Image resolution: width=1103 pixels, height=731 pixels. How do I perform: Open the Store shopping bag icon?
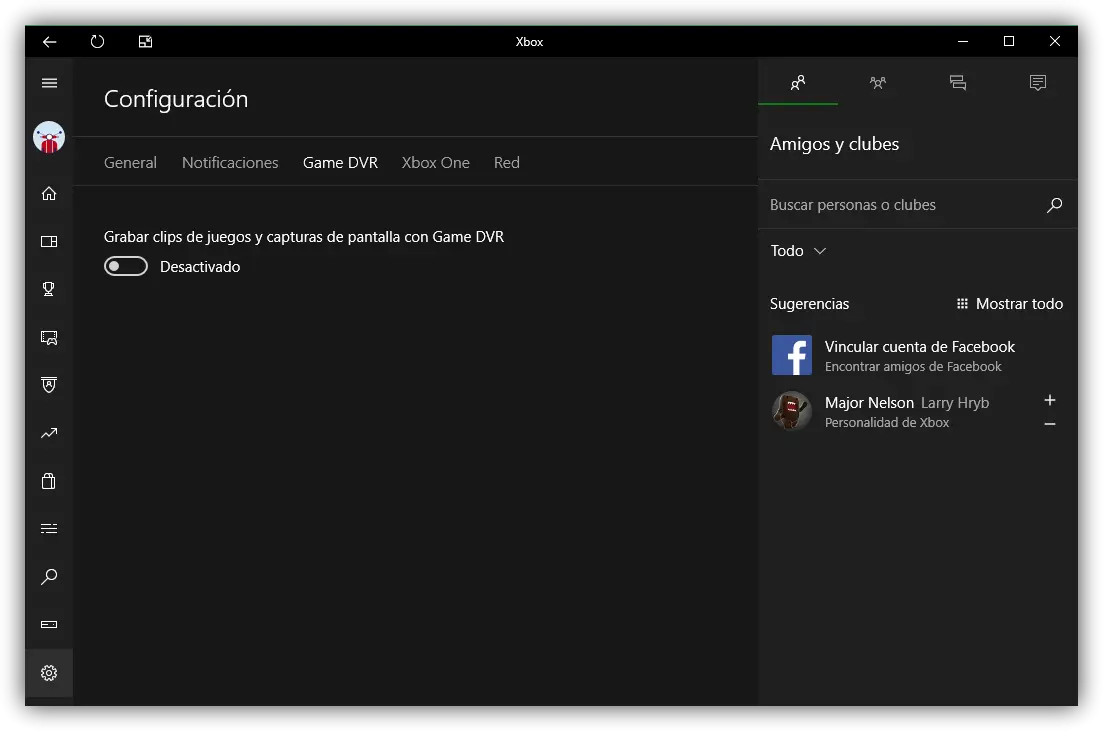tap(49, 481)
